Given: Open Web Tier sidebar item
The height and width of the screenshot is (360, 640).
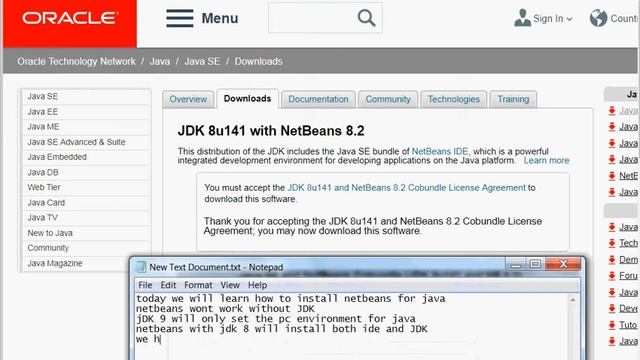Looking at the screenshot, I should pos(86,187).
